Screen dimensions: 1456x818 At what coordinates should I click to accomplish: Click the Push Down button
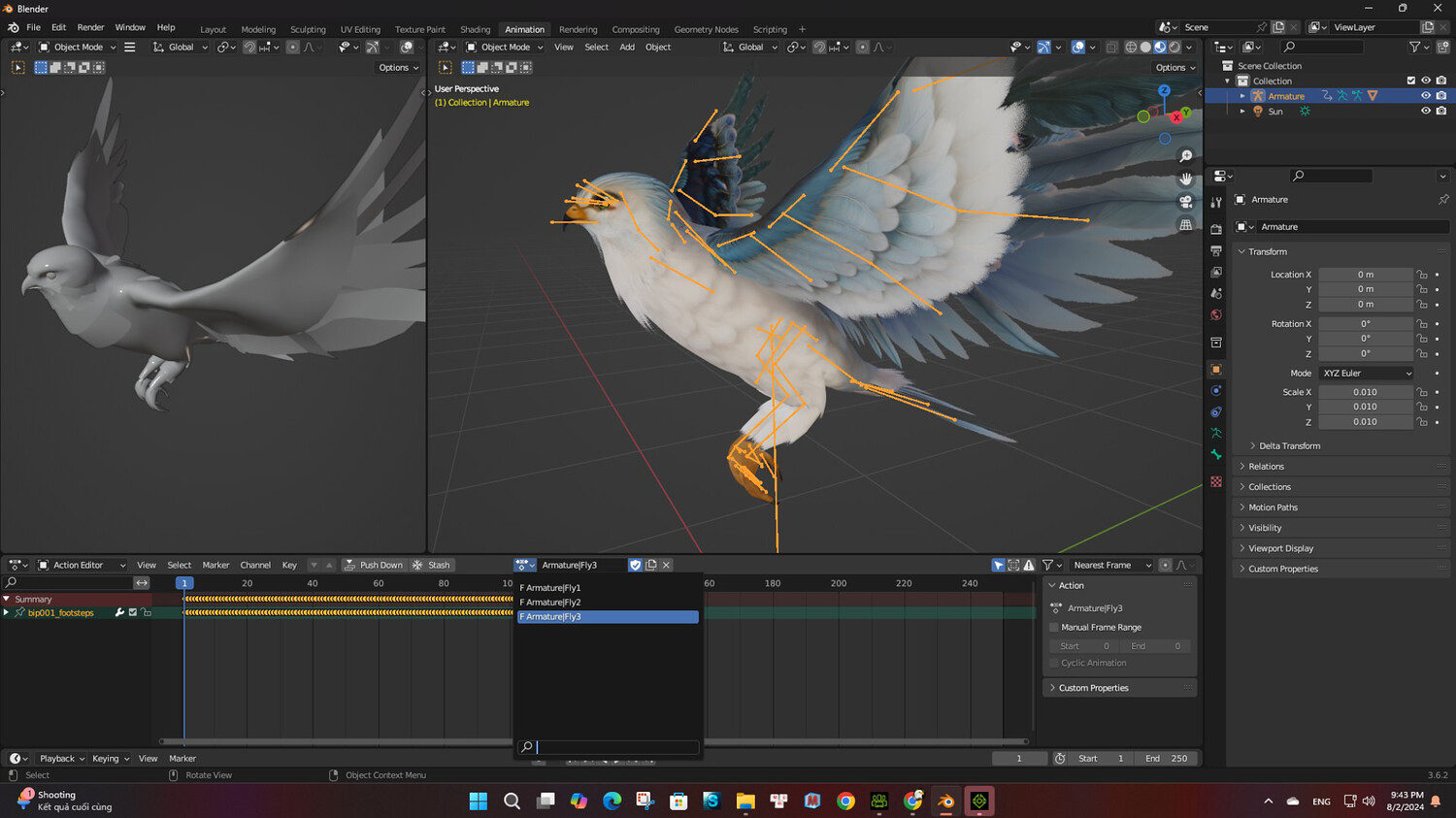click(374, 565)
